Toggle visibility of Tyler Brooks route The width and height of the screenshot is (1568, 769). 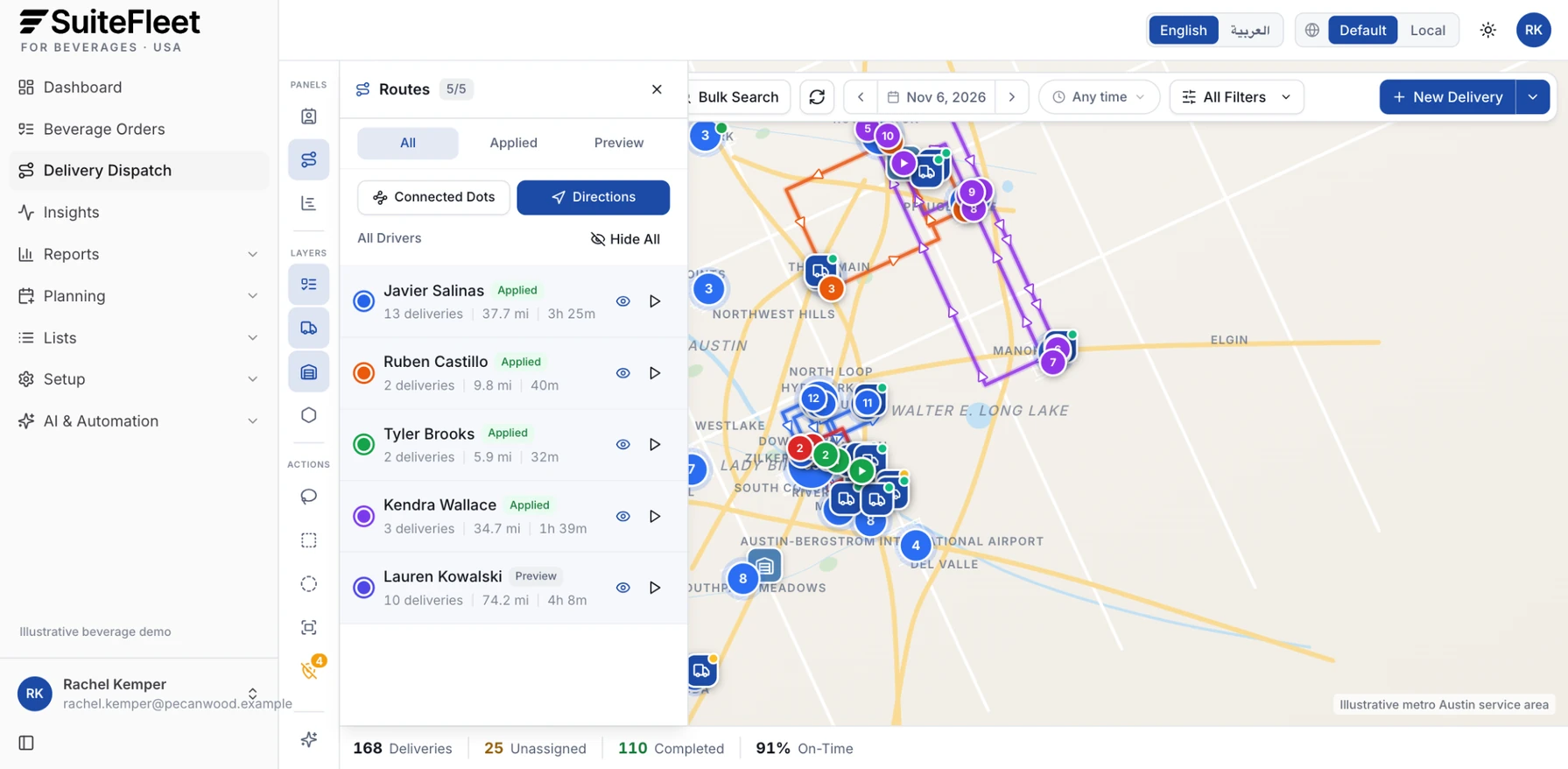[622, 445]
